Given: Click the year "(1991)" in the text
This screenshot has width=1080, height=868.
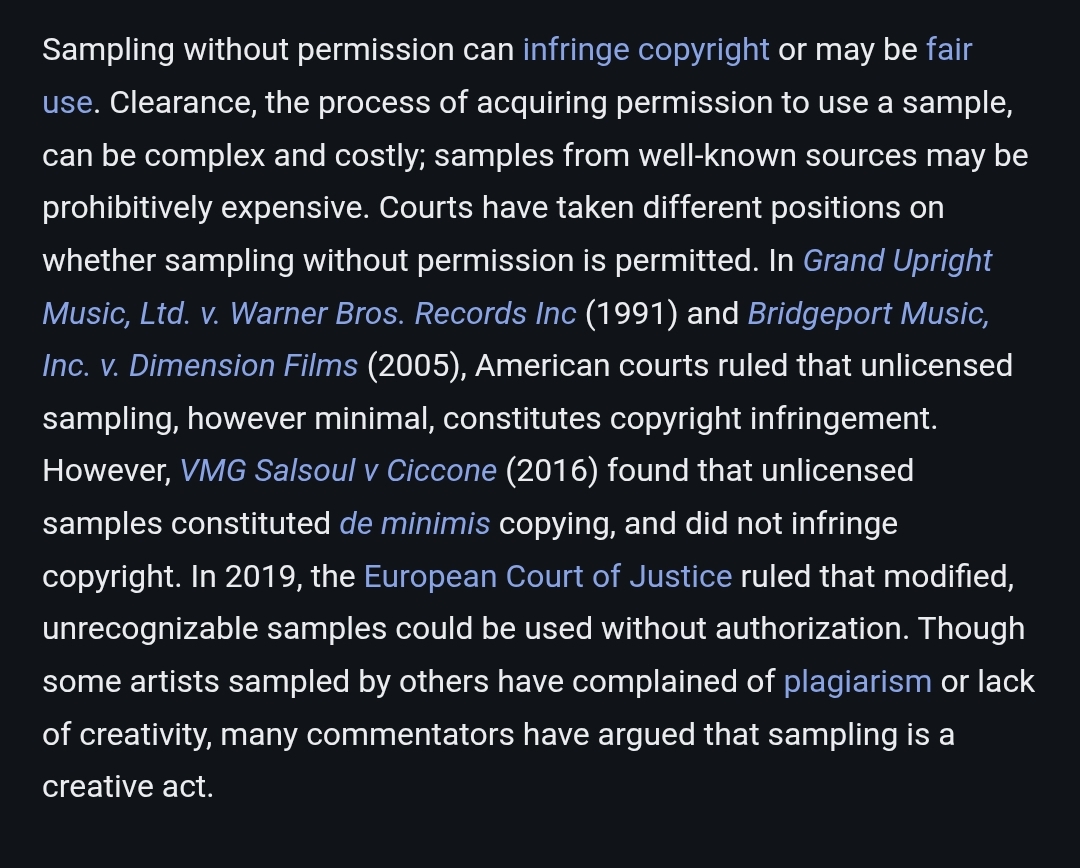Looking at the screenshot, I should pos(631,313).
